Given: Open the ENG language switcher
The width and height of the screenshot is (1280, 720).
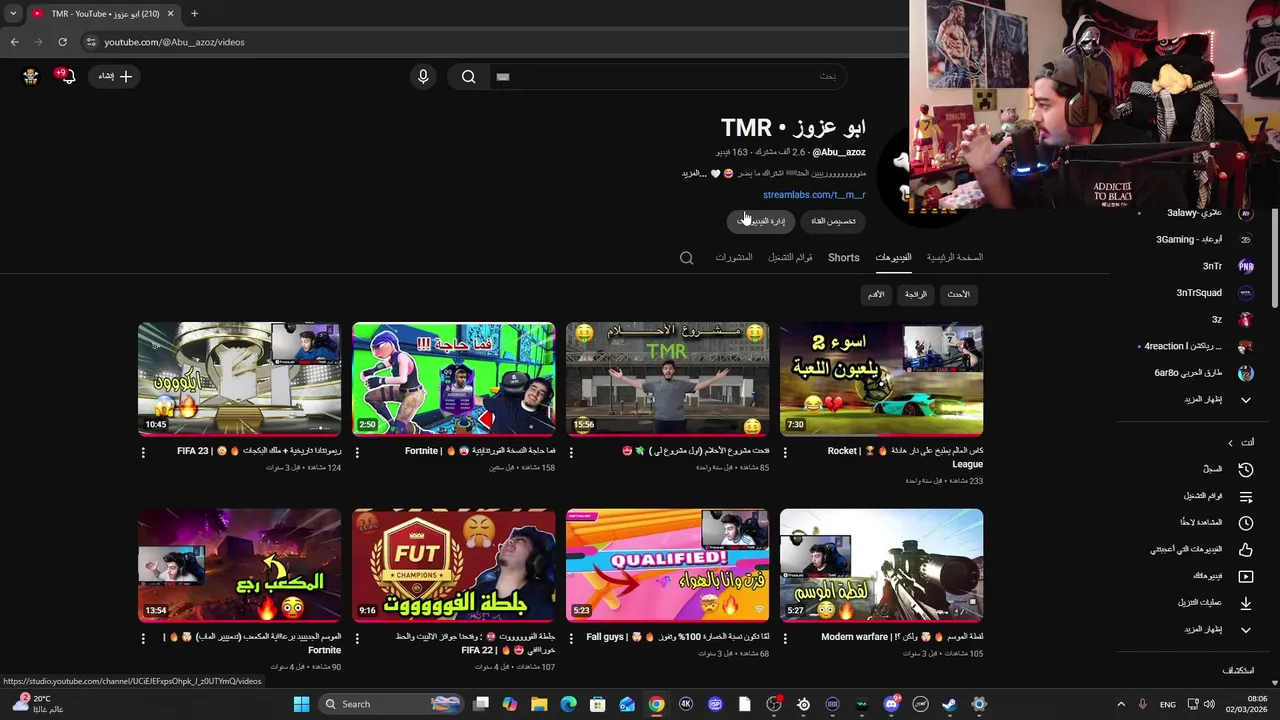Looking at the screenshot, I should click(1168, 704).
